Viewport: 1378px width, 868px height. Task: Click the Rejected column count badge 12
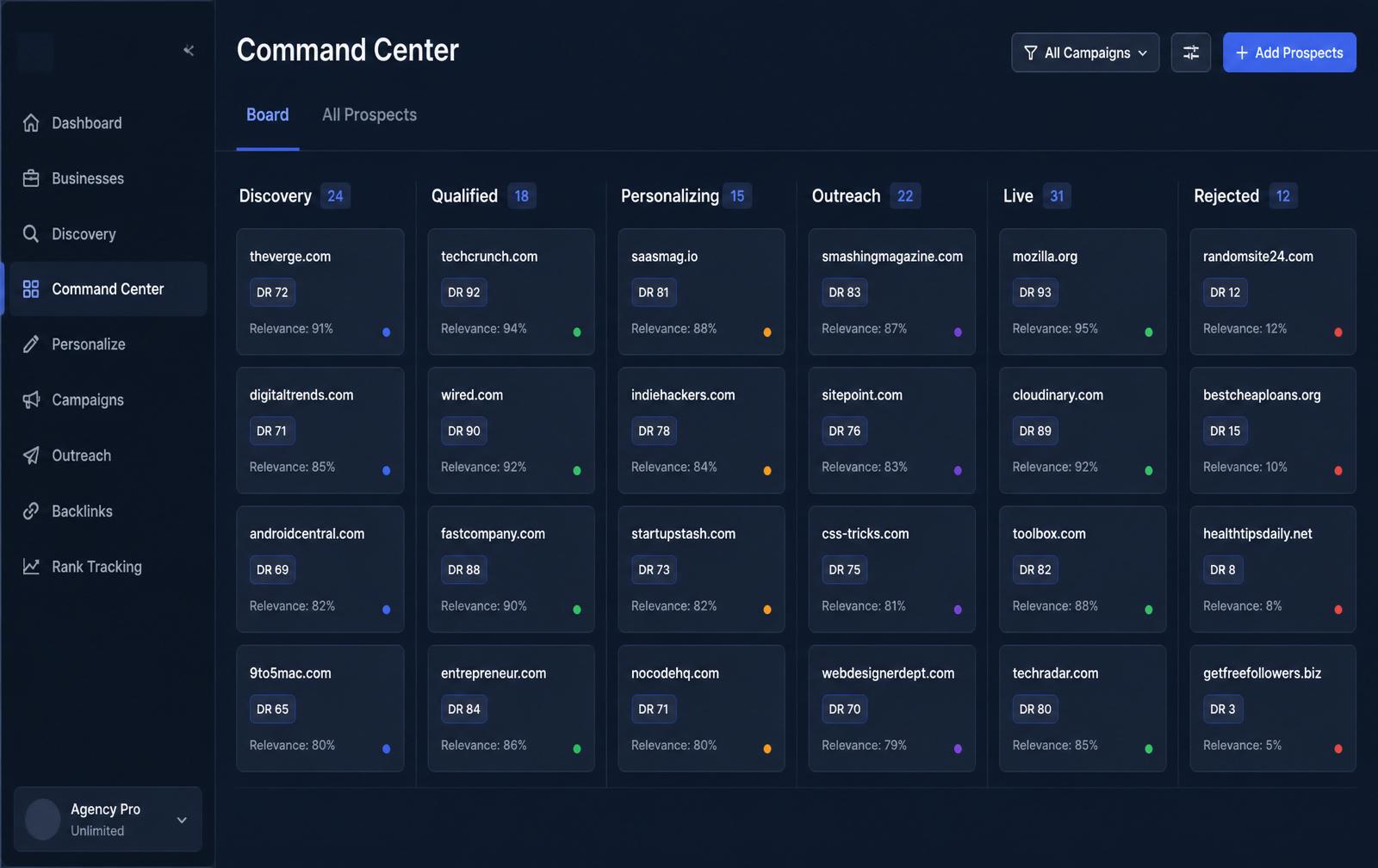coord(1283,196)
